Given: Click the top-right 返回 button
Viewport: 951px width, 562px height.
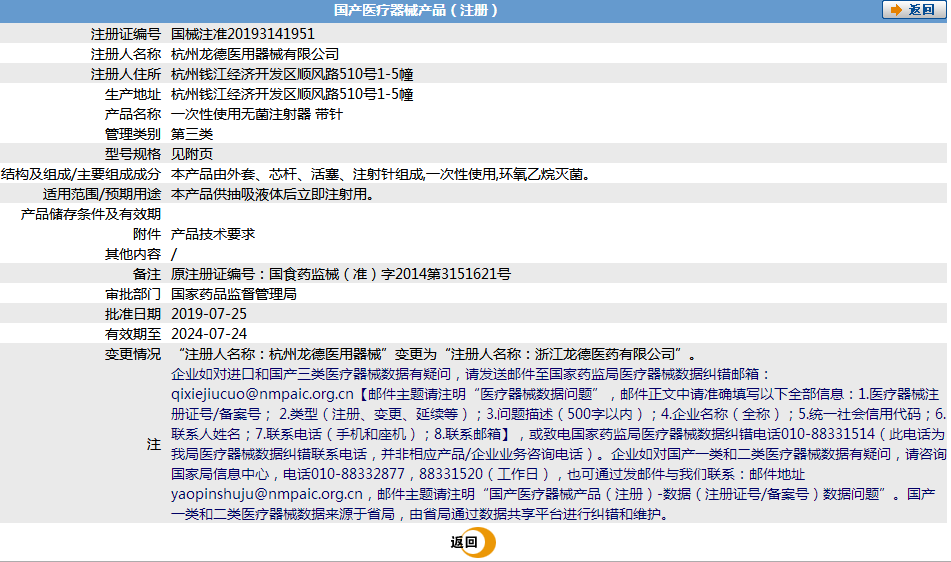Looking at the screenshot, I should [x=913, y=10].
